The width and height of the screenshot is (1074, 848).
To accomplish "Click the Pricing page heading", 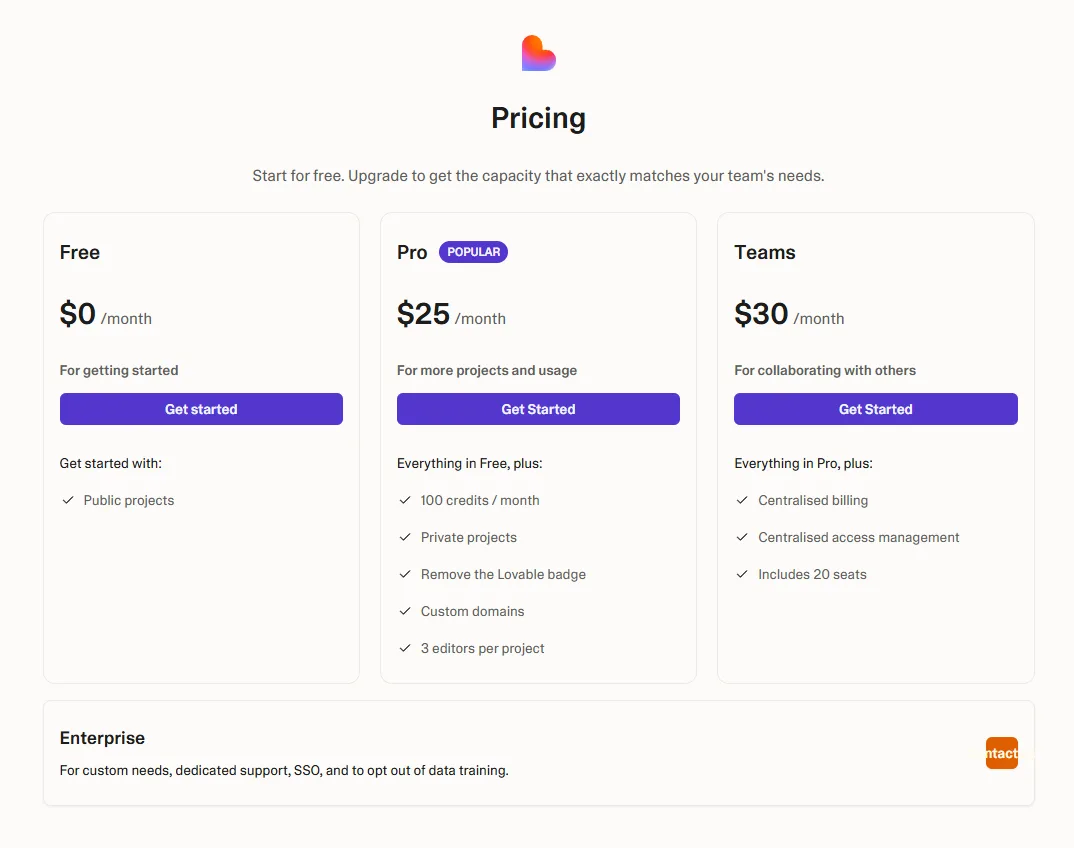I will pos(538,118).
